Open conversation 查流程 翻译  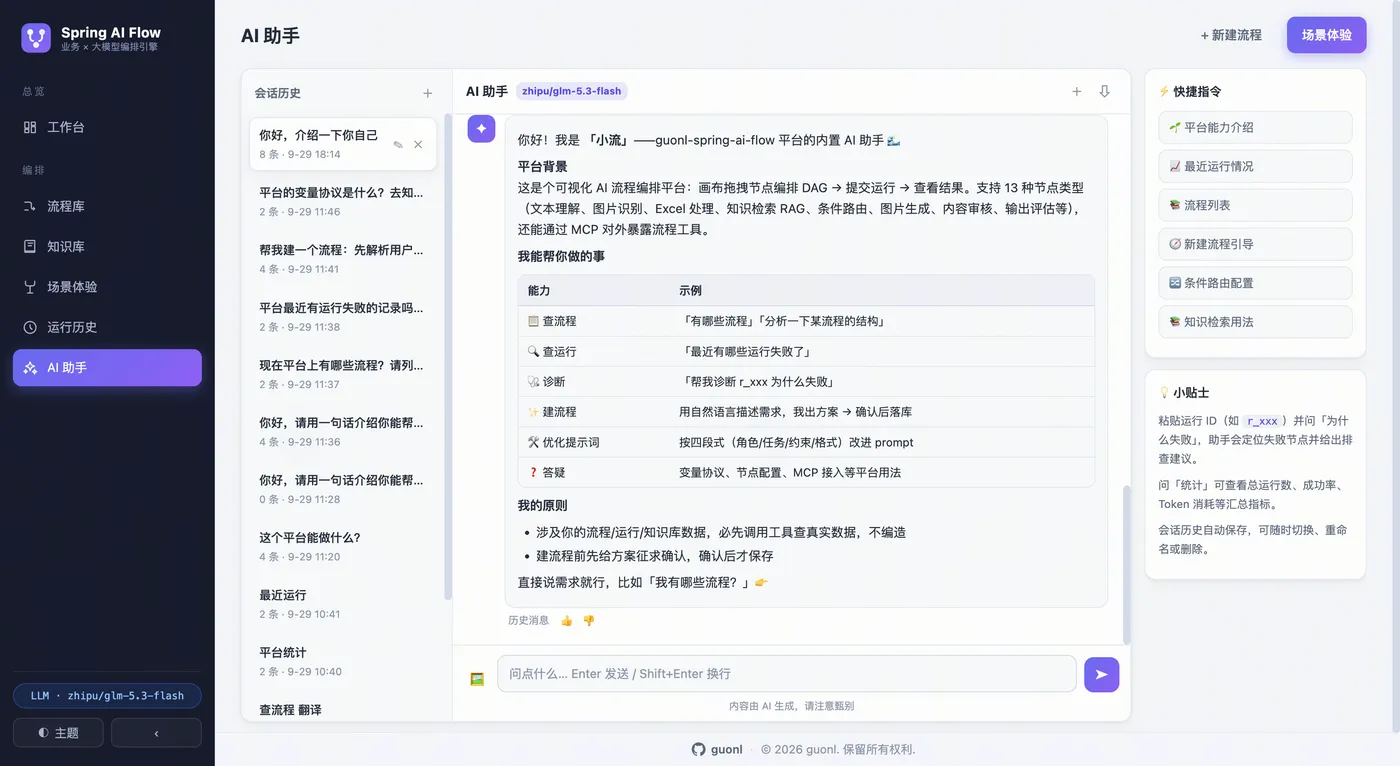pyautogui.click(x=343, y=709)
